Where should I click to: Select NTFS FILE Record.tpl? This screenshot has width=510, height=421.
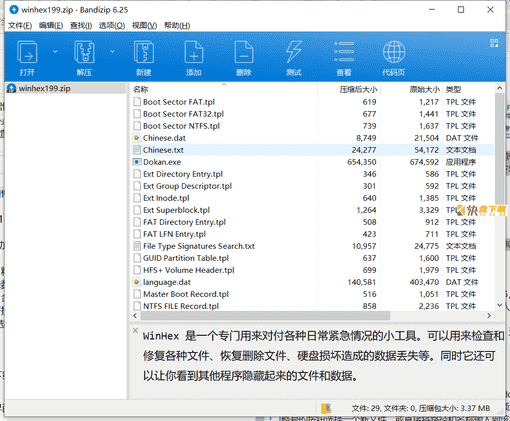313,306
